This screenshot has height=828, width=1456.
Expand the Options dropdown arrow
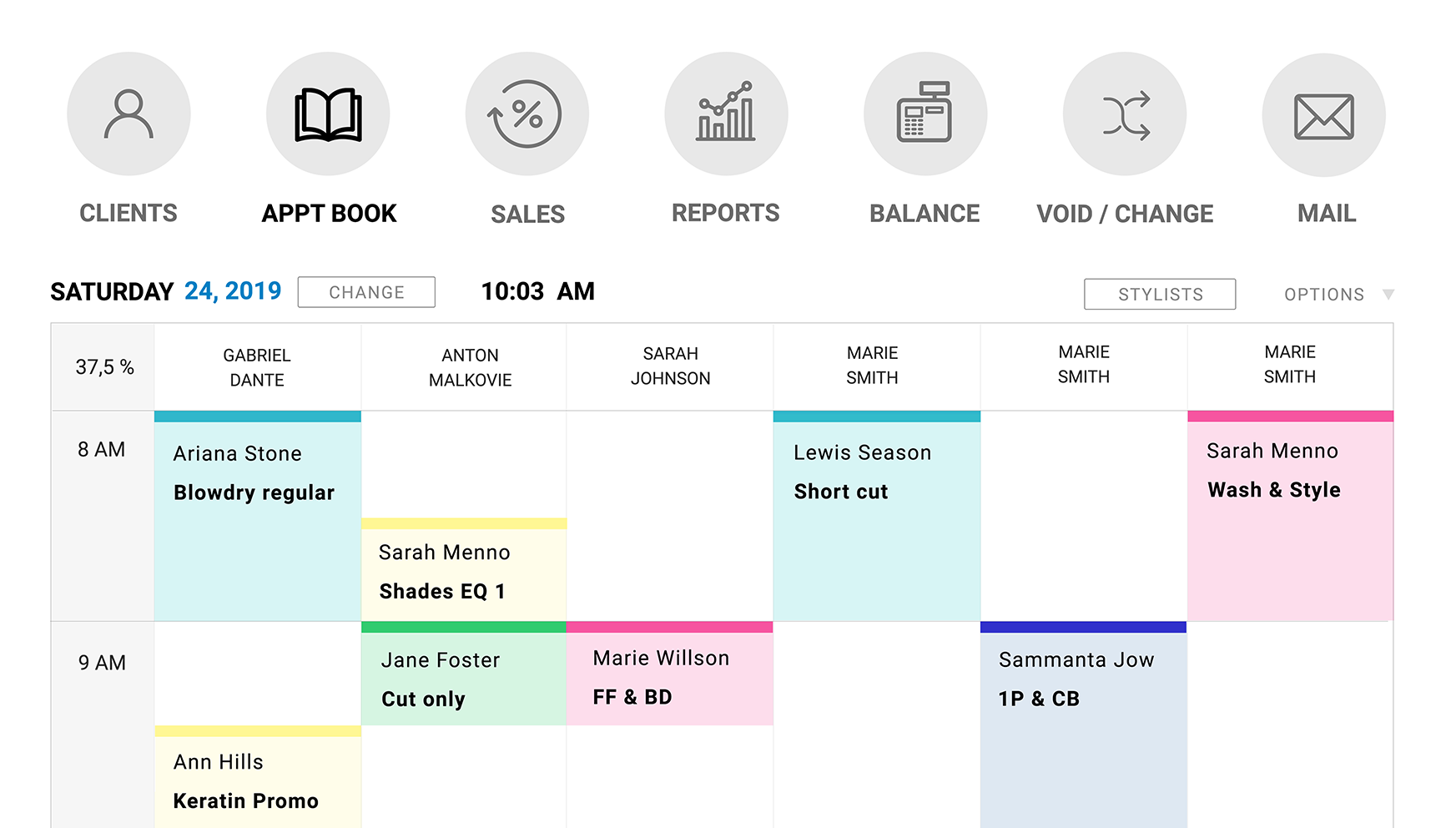click(x=1388, y=294)
